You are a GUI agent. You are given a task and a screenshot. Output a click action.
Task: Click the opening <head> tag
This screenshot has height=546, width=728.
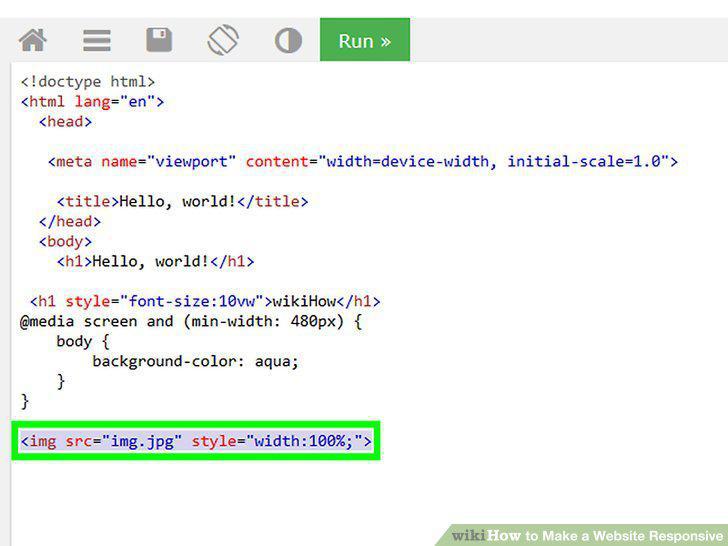[x=65, y=122]
